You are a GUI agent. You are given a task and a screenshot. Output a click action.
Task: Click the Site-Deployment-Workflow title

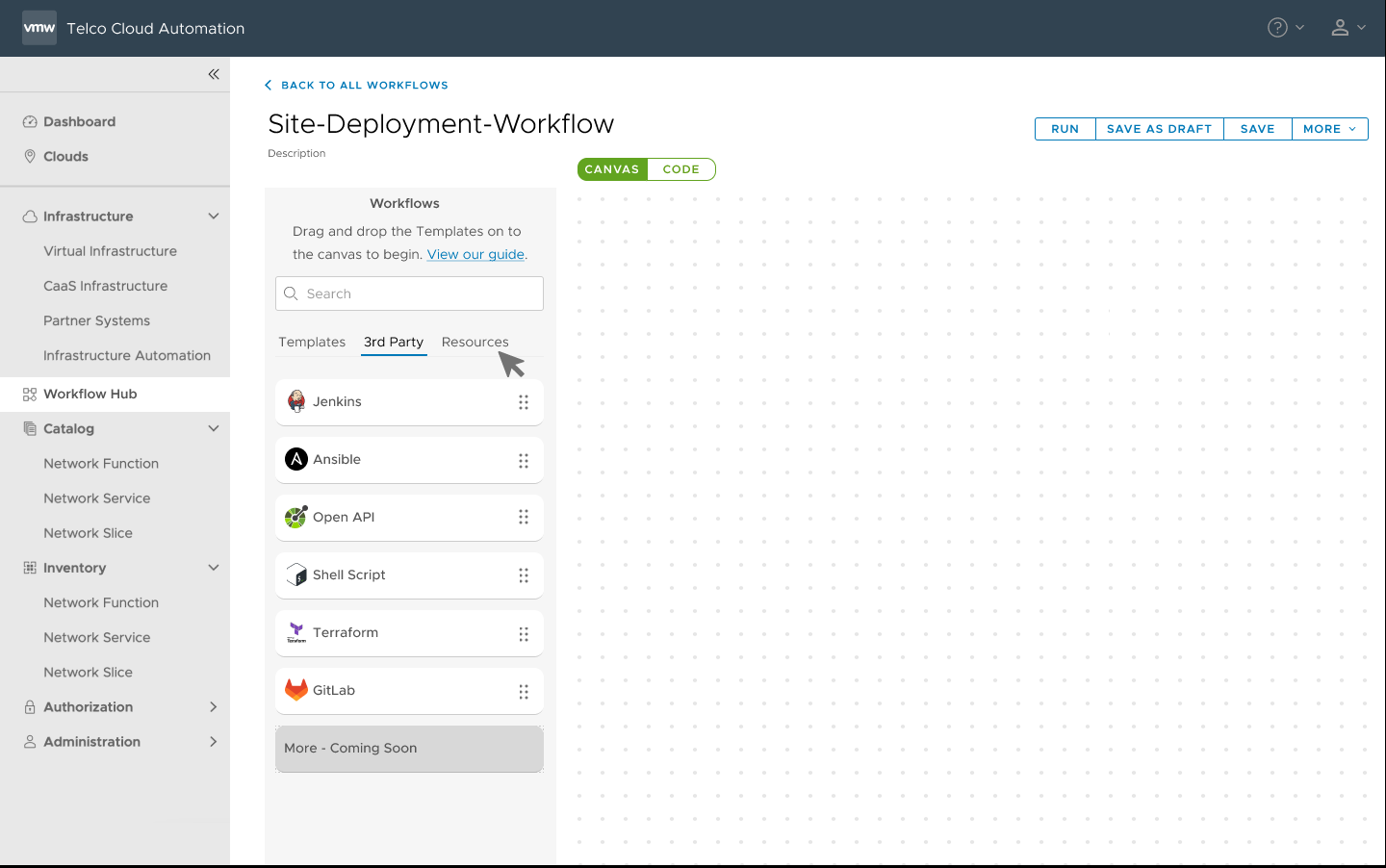coord(441,124)
